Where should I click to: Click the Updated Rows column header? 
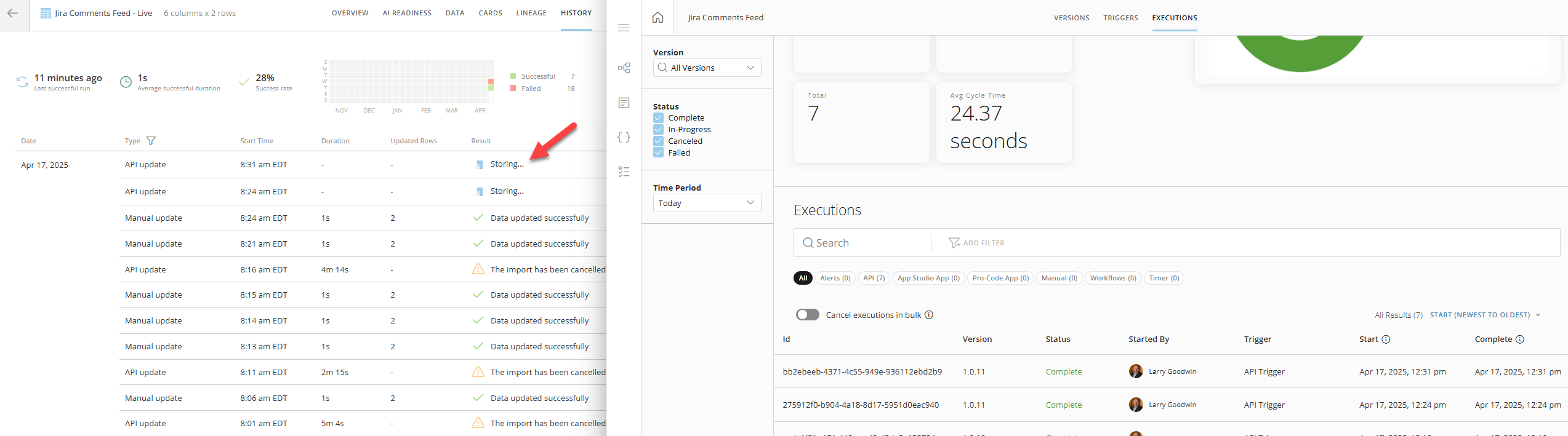[414, 141]
